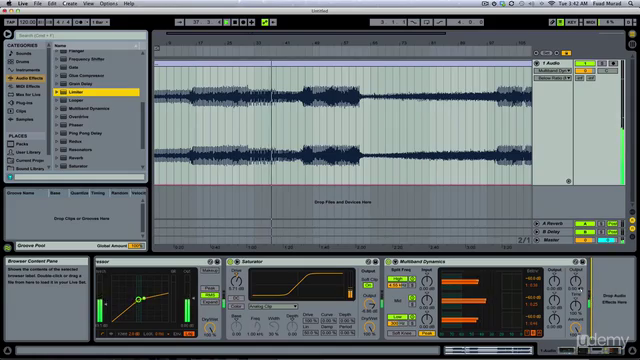Click the browser search field
640x360 pixels.
click(81, 36)
